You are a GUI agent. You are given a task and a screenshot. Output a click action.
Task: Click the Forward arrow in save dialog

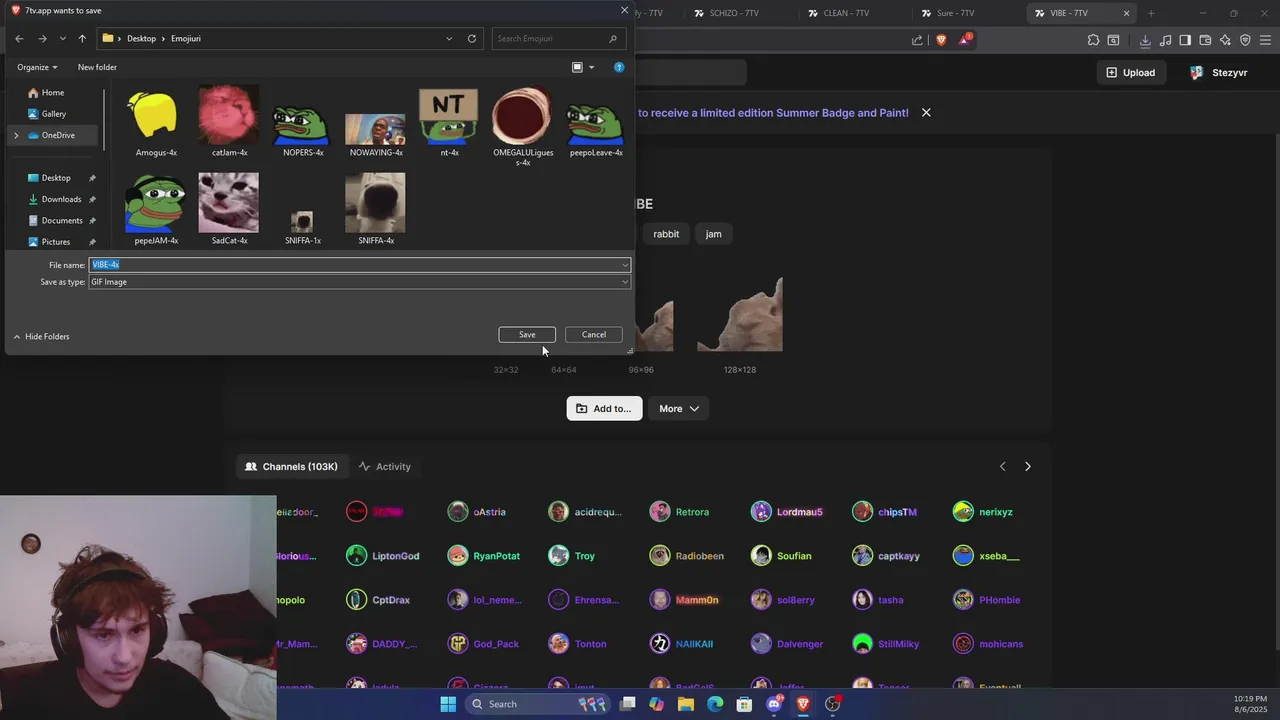(42, 38)
